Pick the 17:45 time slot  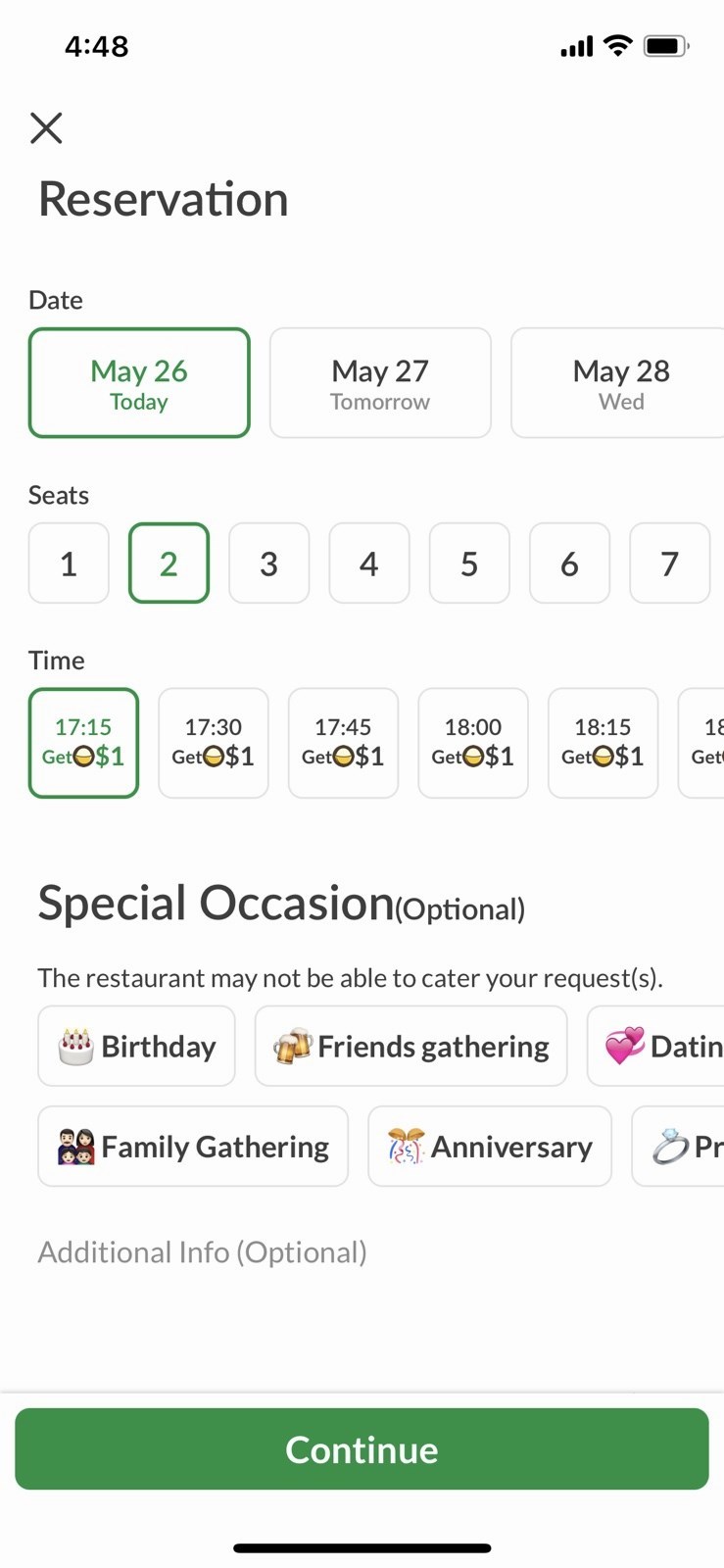343,743
